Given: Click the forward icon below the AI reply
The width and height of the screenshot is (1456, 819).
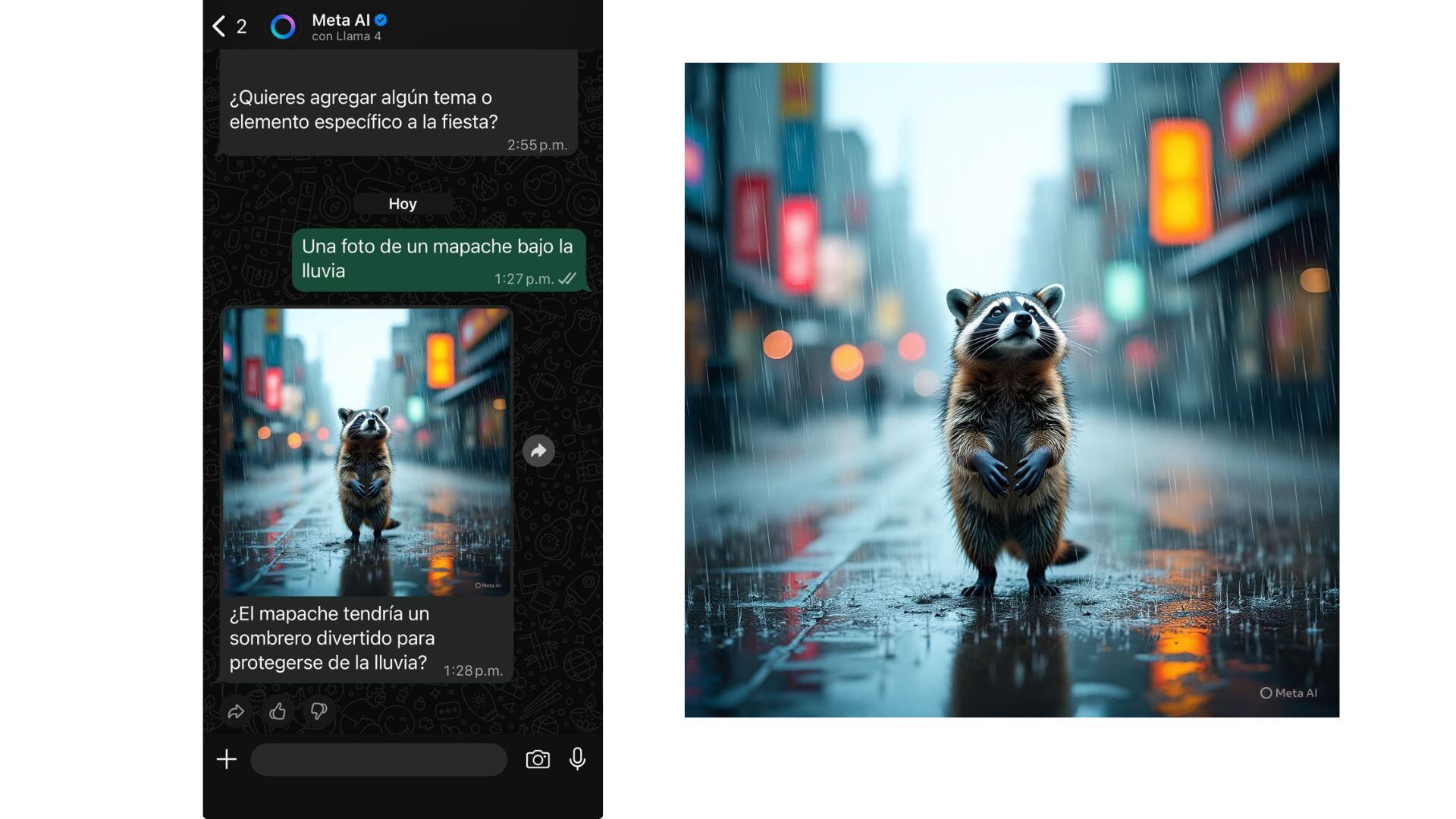Looking at the screenshot, I should 236,711.
